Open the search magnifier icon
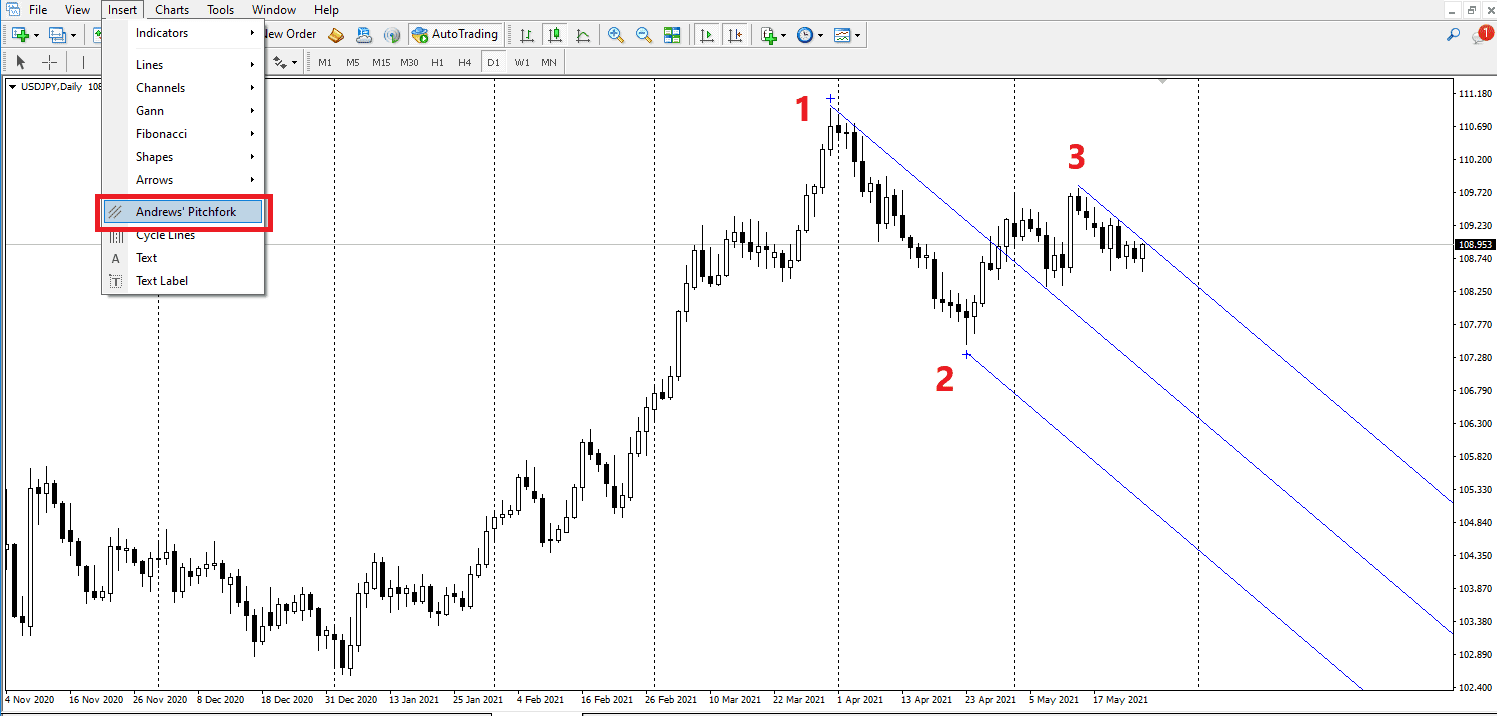Image resolution: width=1497 pixels, height=716 pixels. coord(1453,35)
